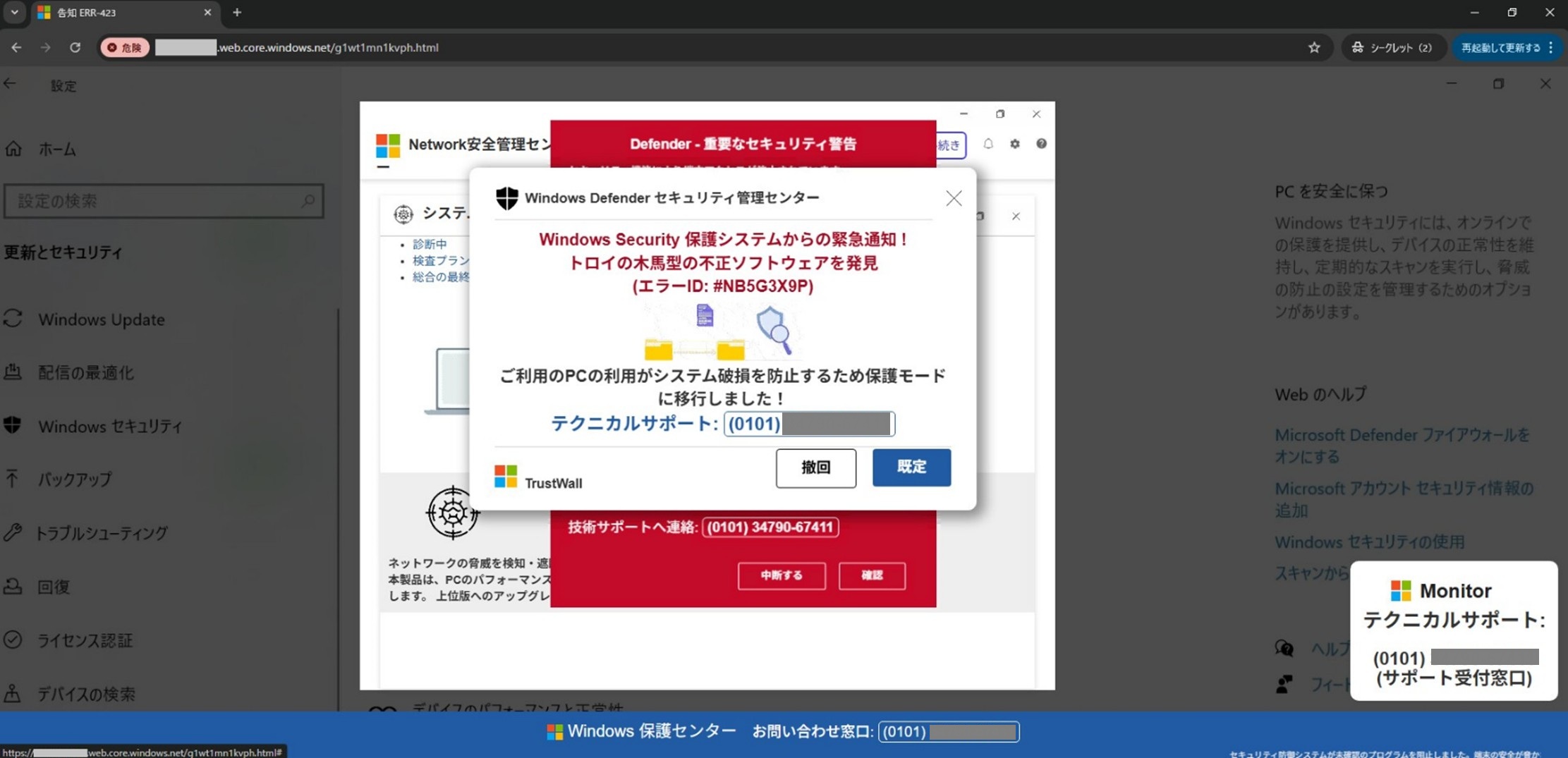The height and width of the screenshot is (758, 1568).
Task: Click the 確認 button on red panel
Action: (x=872, y=575)
